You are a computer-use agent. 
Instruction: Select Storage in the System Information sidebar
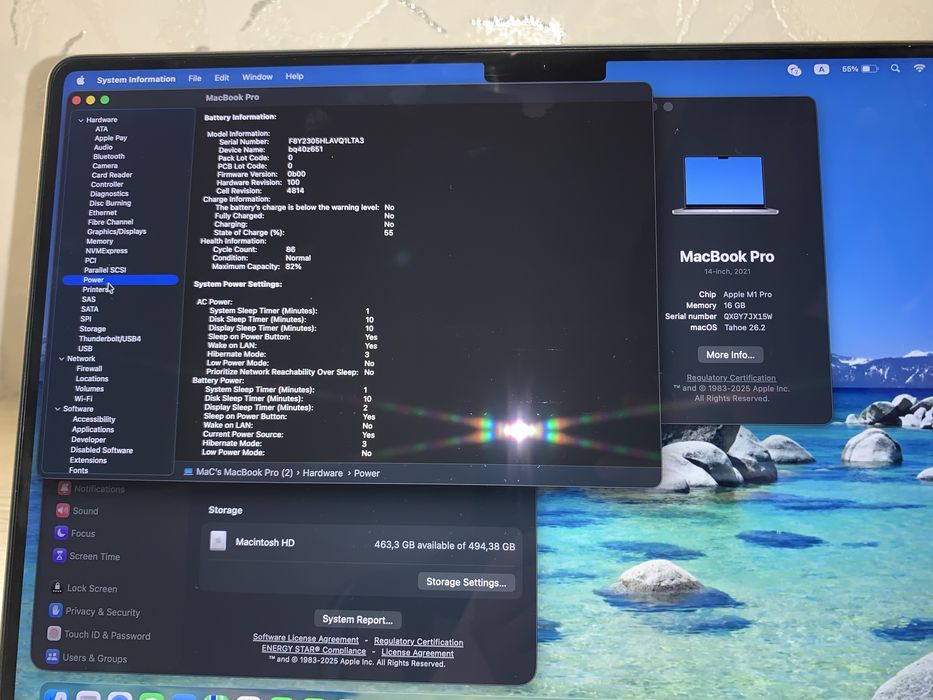(x=93, y=329)
